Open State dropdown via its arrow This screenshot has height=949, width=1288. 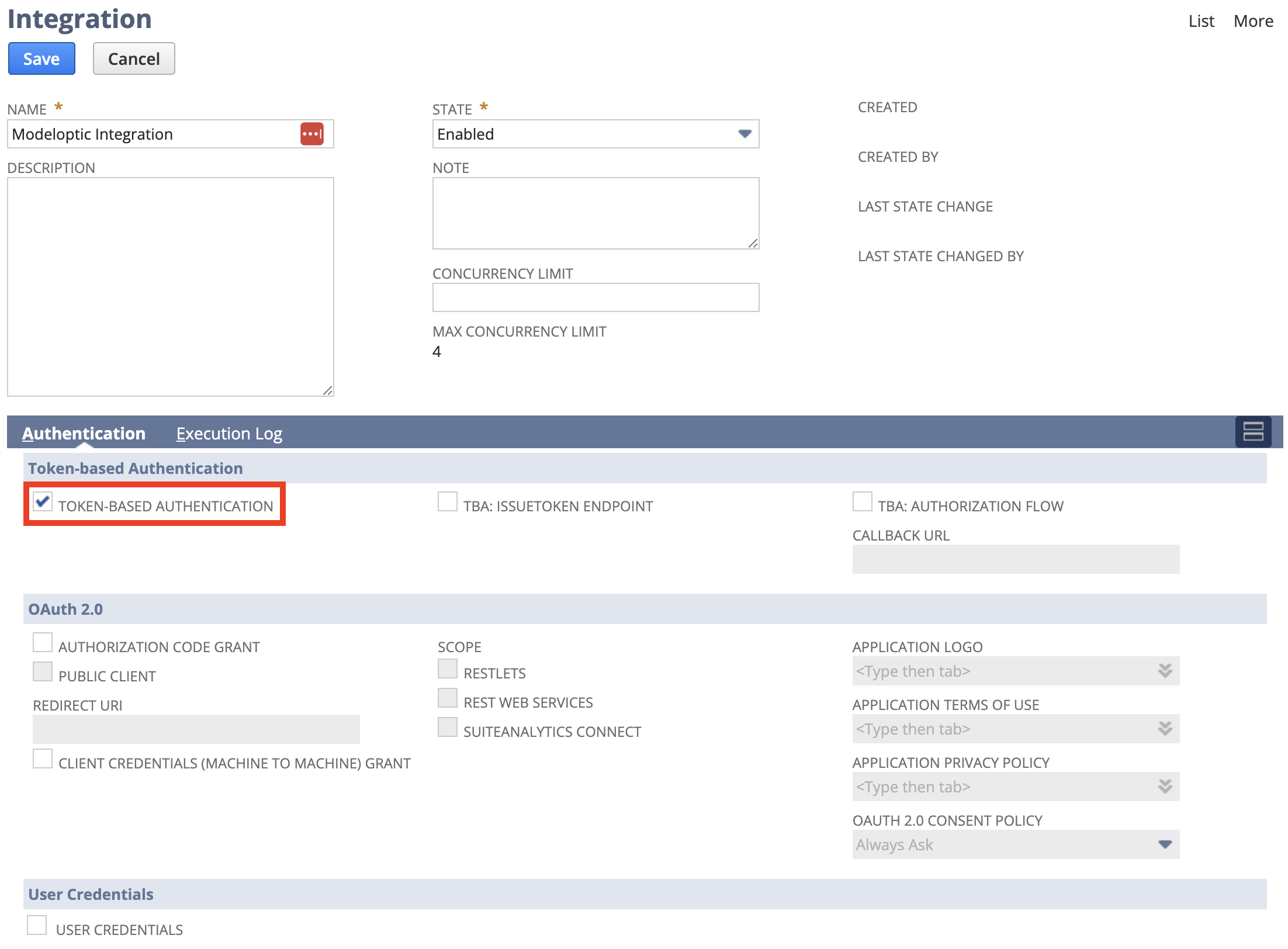pos(744,134)
